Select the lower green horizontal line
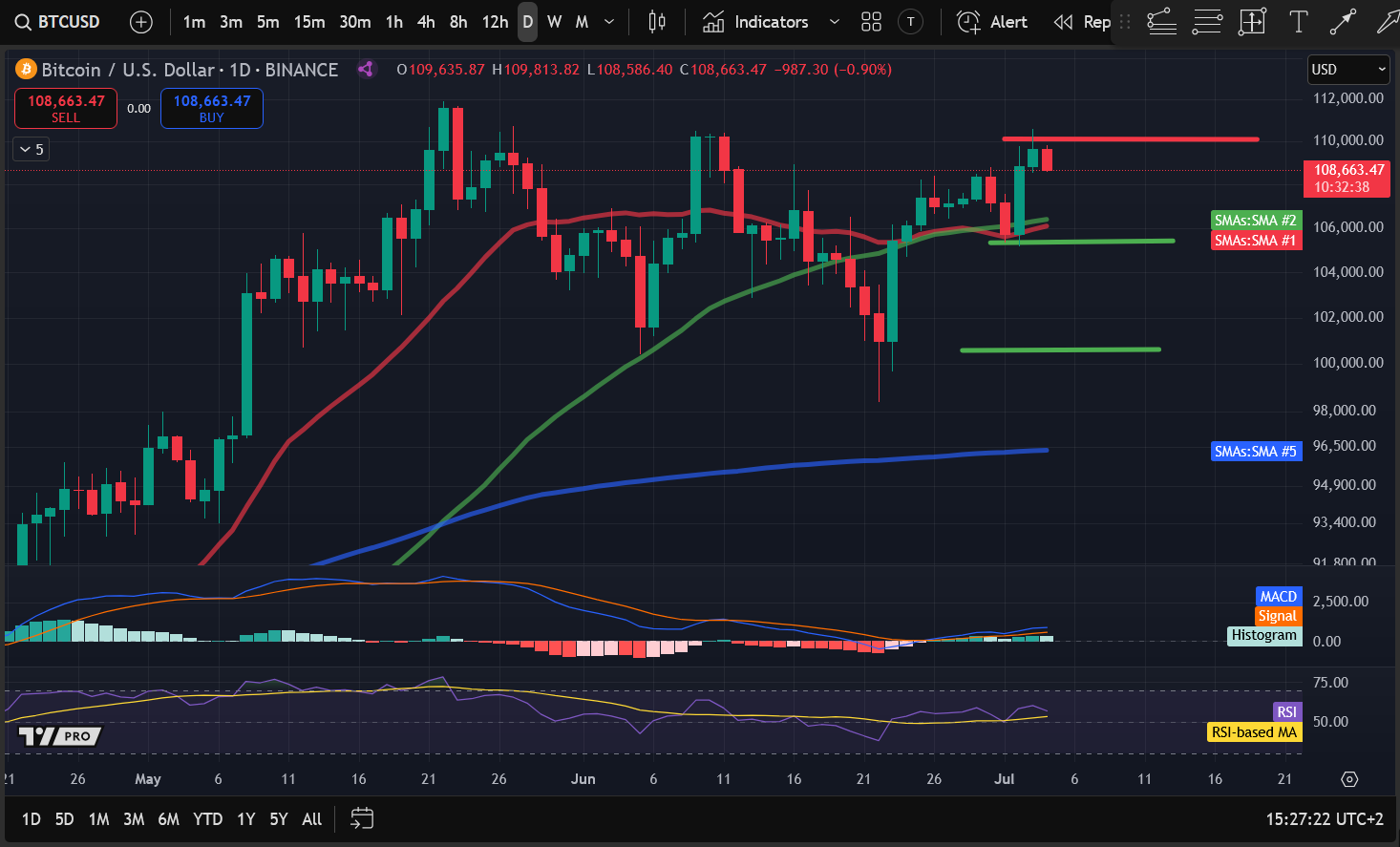This screenshot has width=1400, height=847. (1060, 349)
